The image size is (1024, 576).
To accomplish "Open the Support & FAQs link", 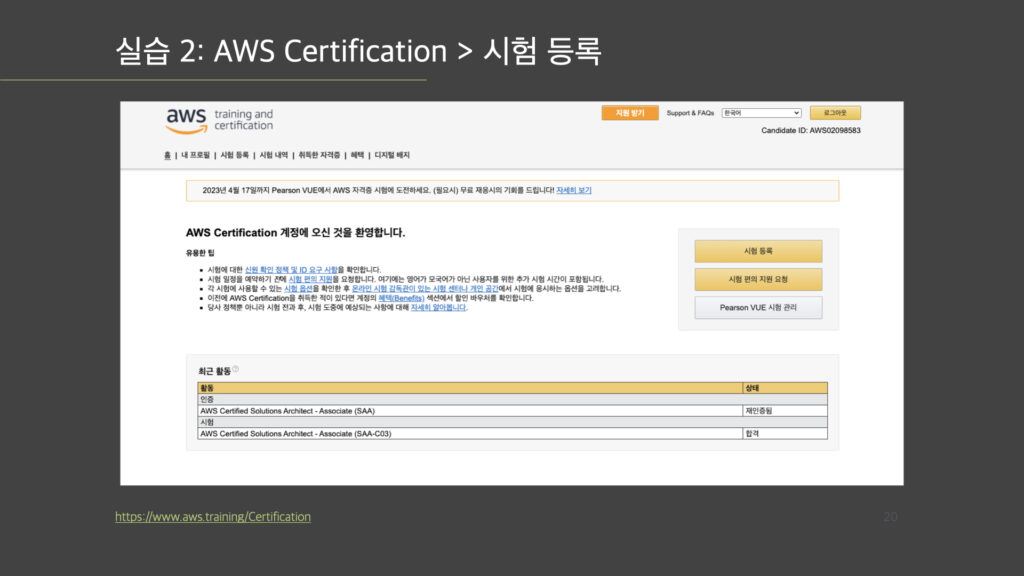I will coord(690,113).
